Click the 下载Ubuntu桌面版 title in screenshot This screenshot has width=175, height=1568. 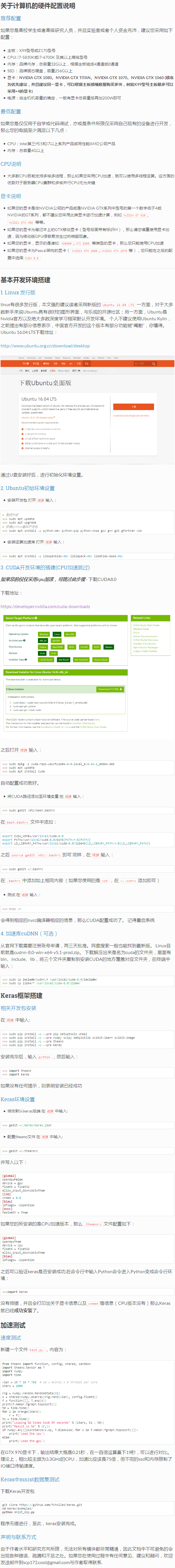click(45, 383)
